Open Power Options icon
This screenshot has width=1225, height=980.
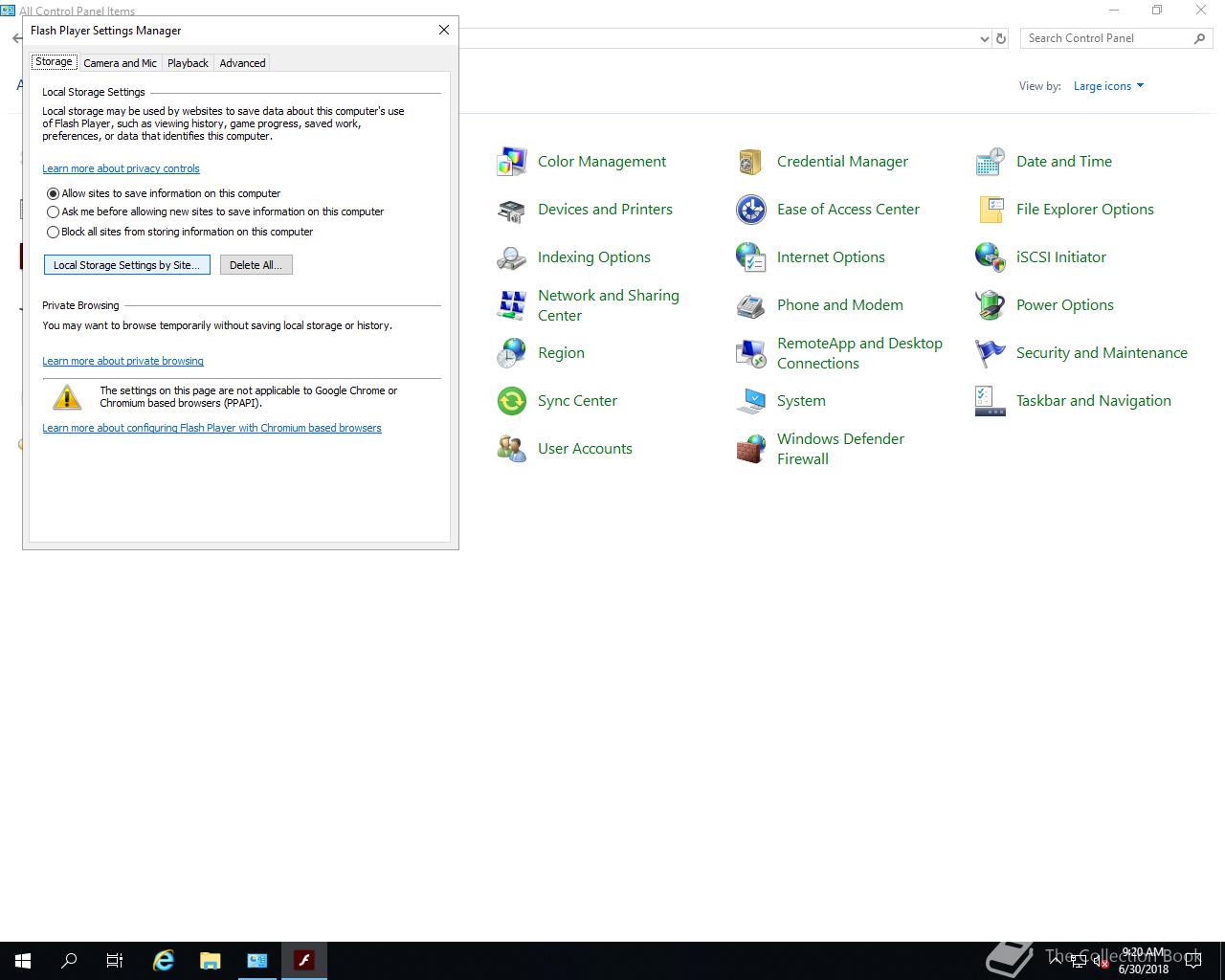990,305
